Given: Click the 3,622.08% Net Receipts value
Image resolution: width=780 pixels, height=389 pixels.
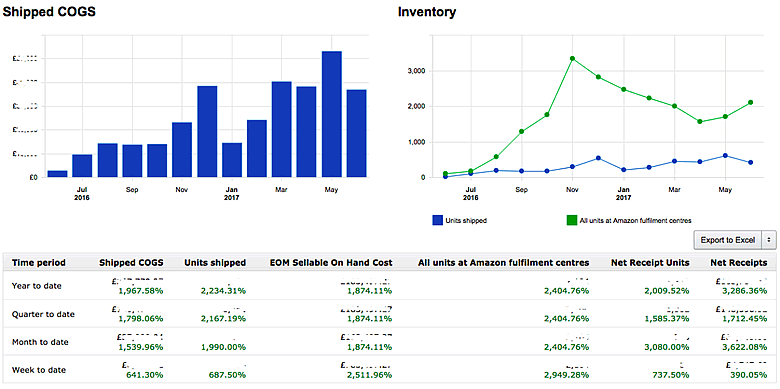Looking at the screenshot, I should tap(744, 347).
